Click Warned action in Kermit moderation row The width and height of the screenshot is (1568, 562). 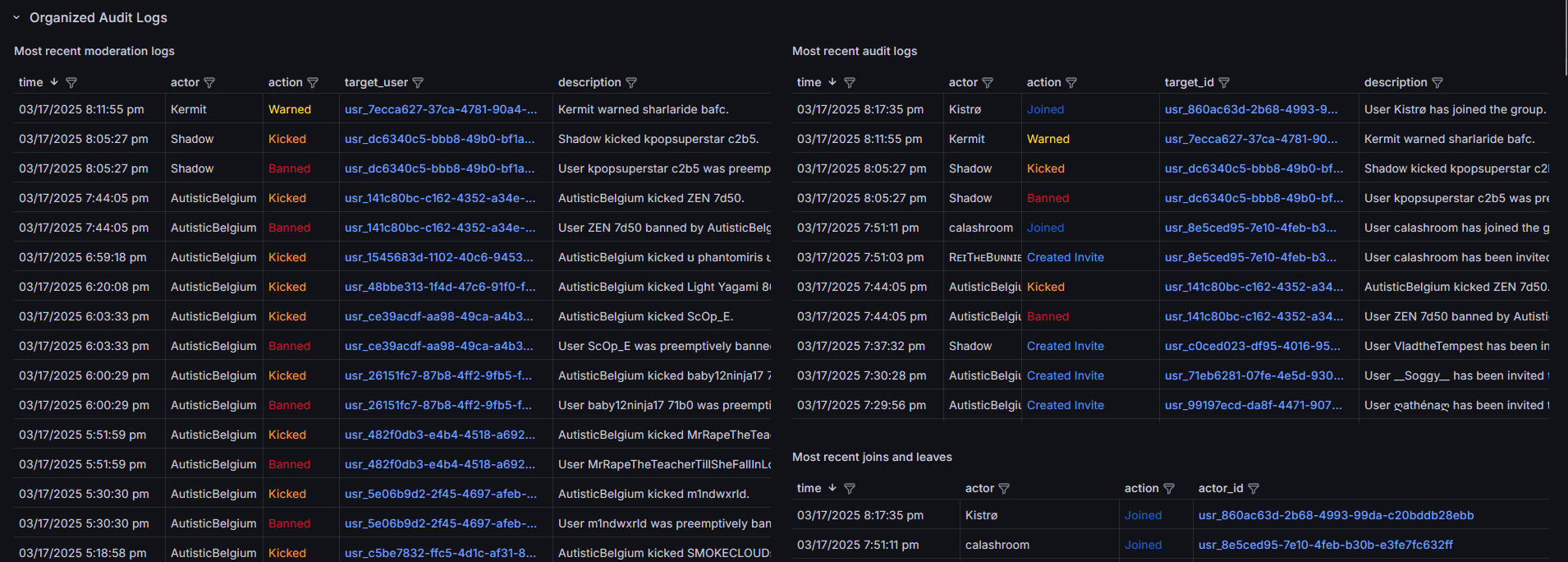290,109
